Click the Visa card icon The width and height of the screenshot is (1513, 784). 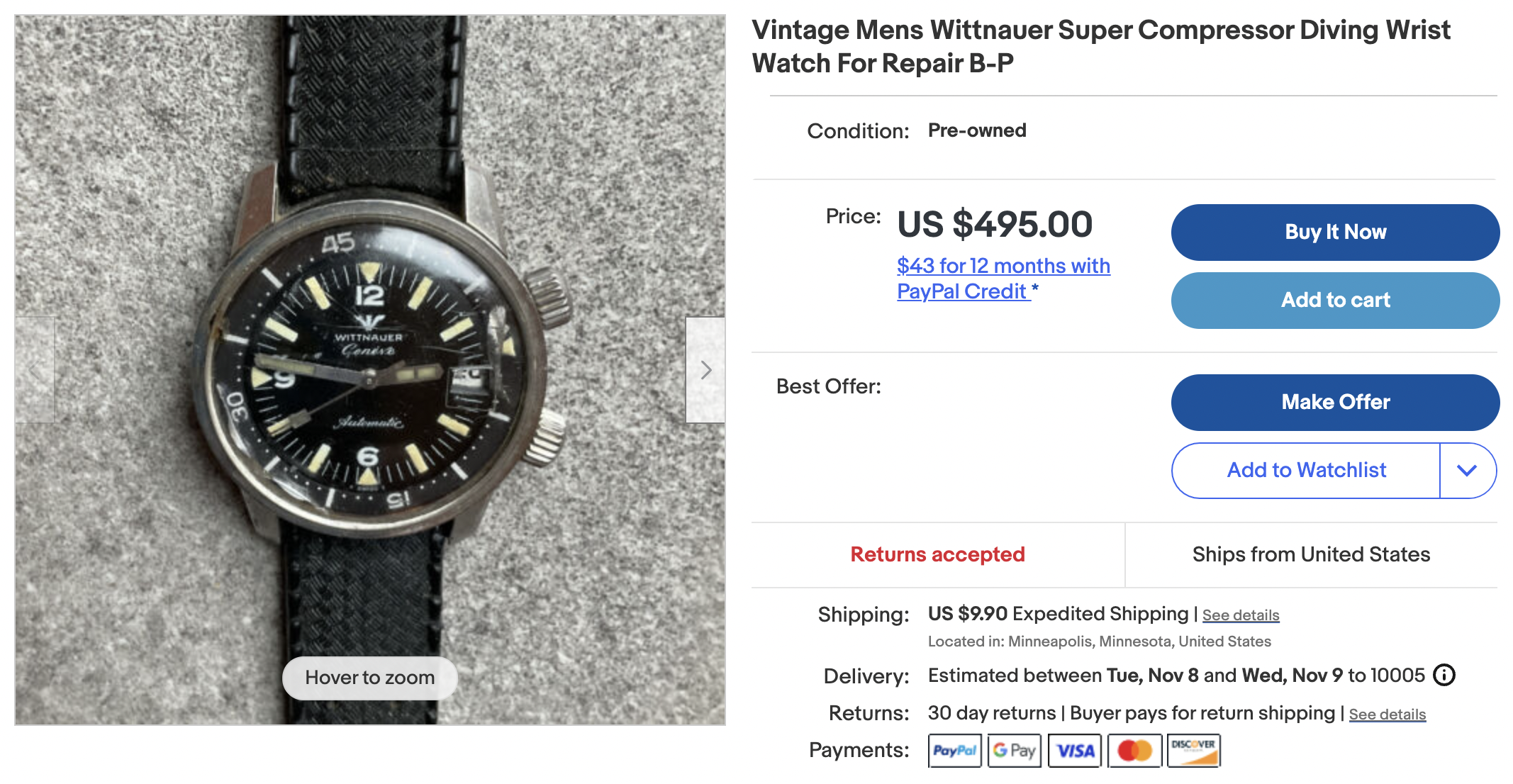pyautogui.click(x=1075, y=751)
